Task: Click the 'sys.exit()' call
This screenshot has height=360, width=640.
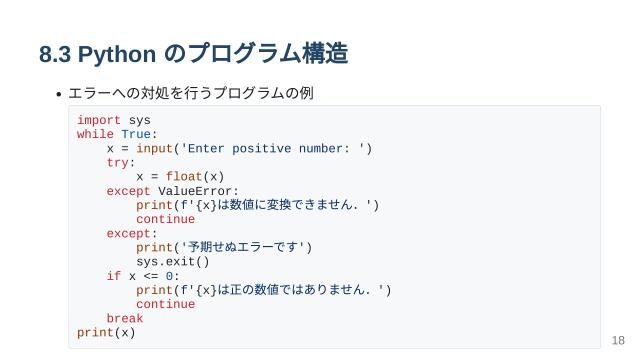Action: click(173, 262)
